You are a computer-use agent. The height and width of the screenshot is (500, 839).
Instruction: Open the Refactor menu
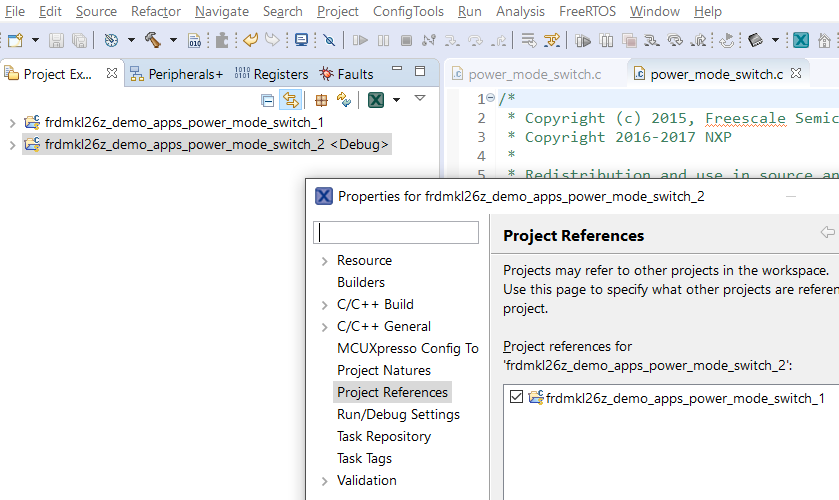click(156, 11)
